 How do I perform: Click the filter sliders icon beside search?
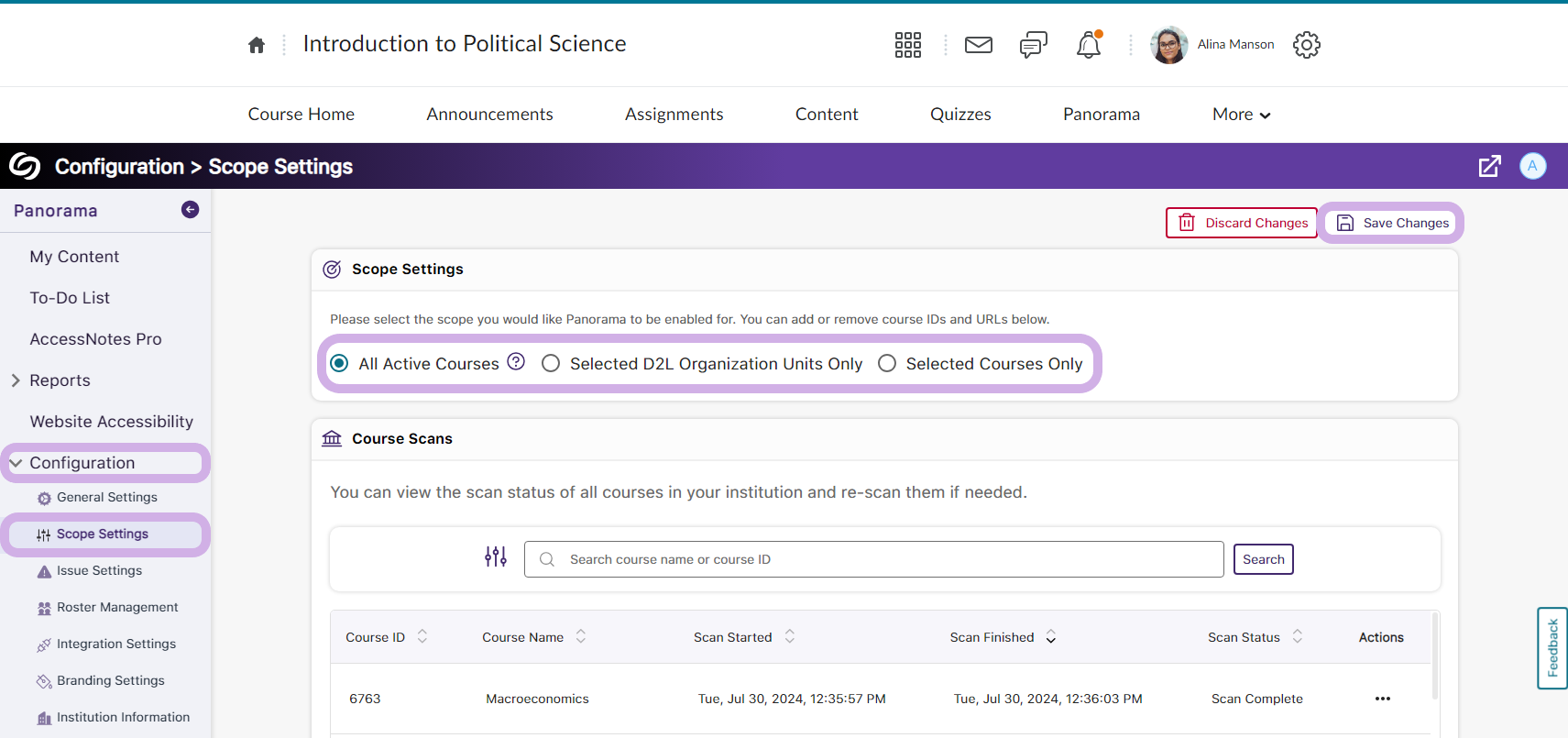coord(496,556)
